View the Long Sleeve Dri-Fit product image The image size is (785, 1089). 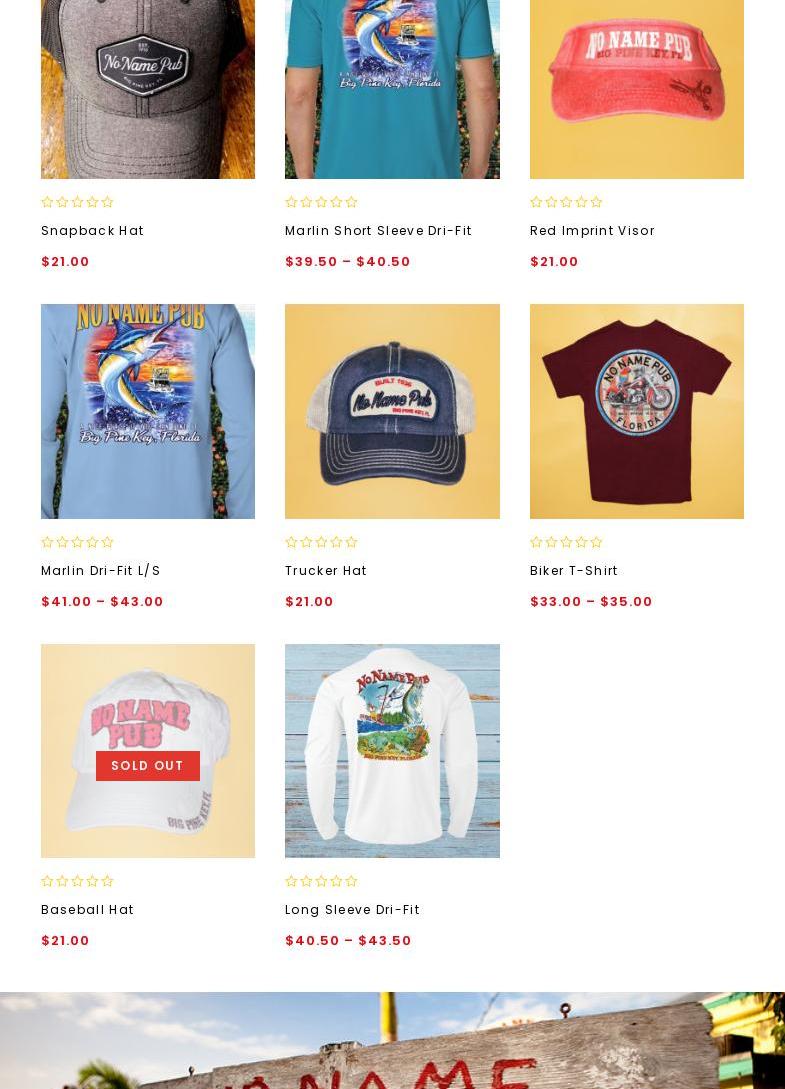point(392,751)
